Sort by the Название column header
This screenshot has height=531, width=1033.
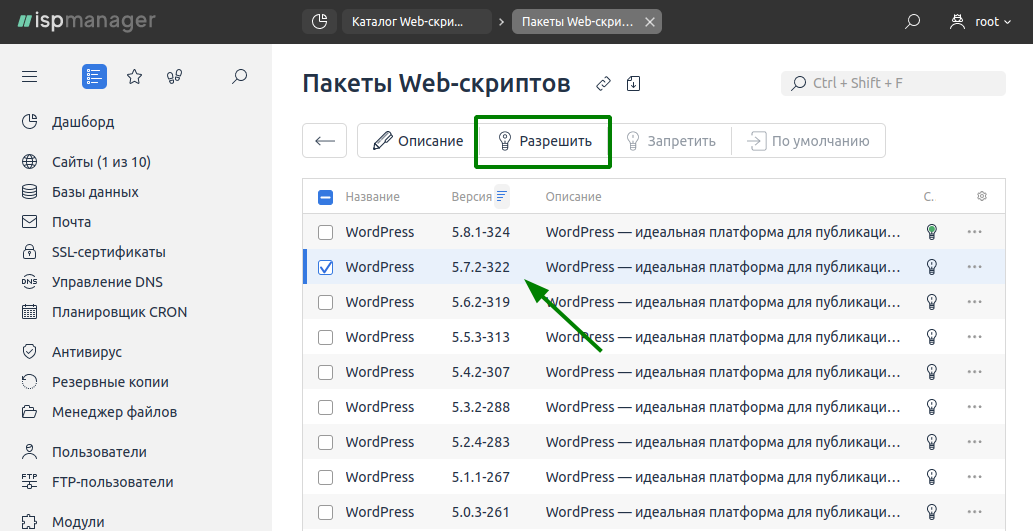[373, 197]
